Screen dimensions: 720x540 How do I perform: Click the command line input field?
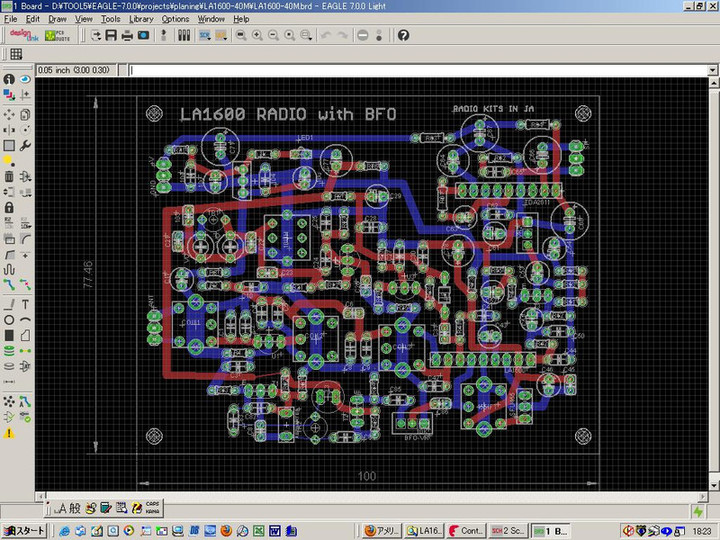tap(420, 71)
